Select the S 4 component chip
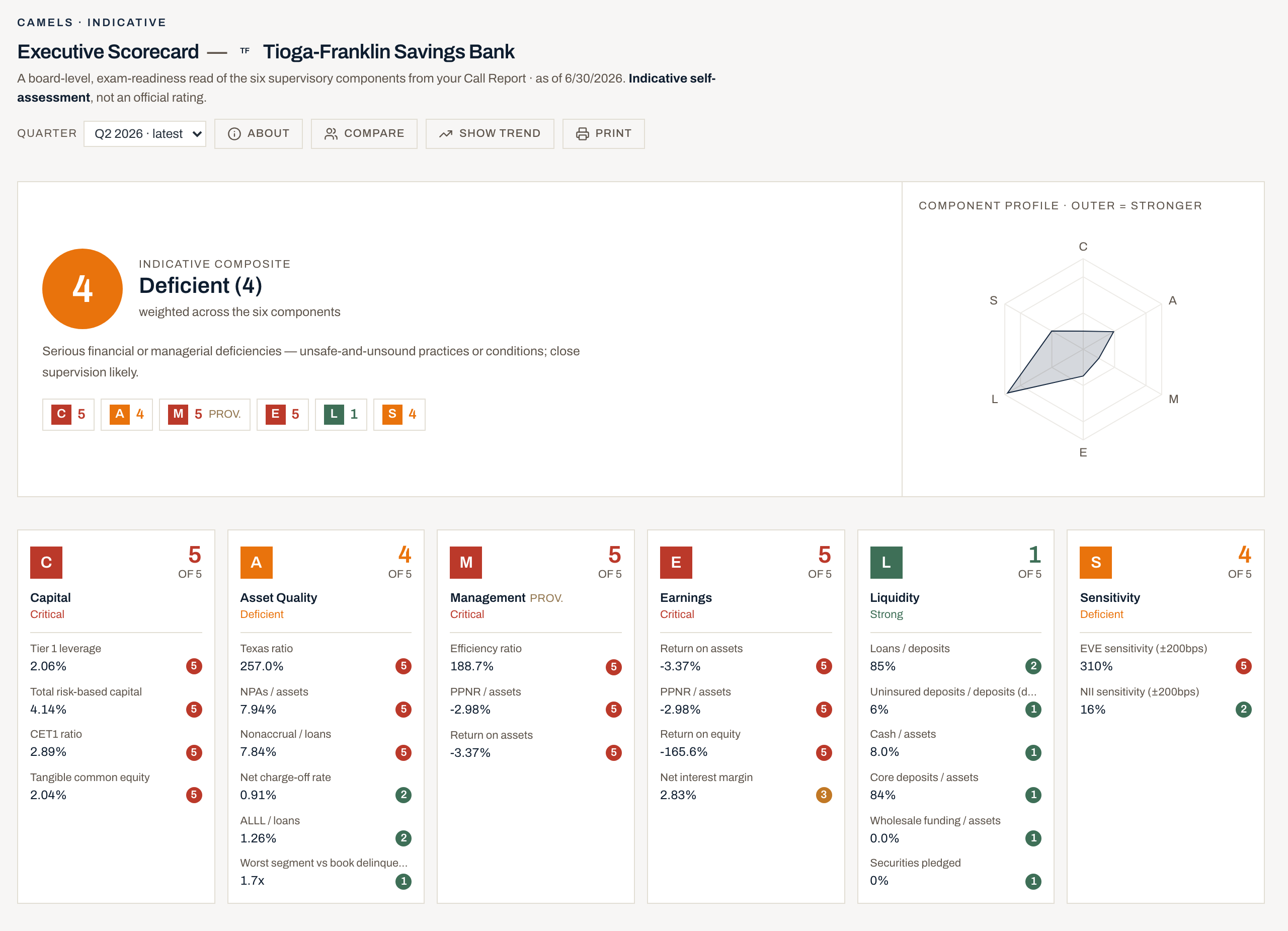This screenshot has width=1288, height=931. click(x=399, y=414)
